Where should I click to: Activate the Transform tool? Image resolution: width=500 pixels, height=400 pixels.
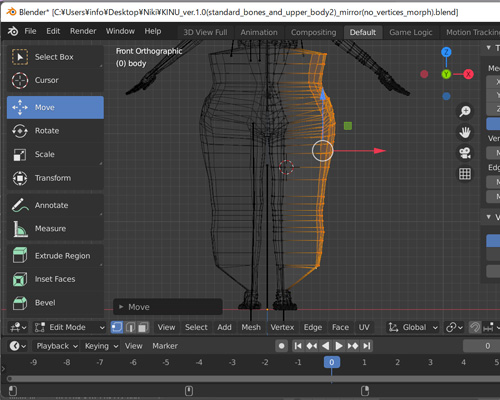(55, 178)
